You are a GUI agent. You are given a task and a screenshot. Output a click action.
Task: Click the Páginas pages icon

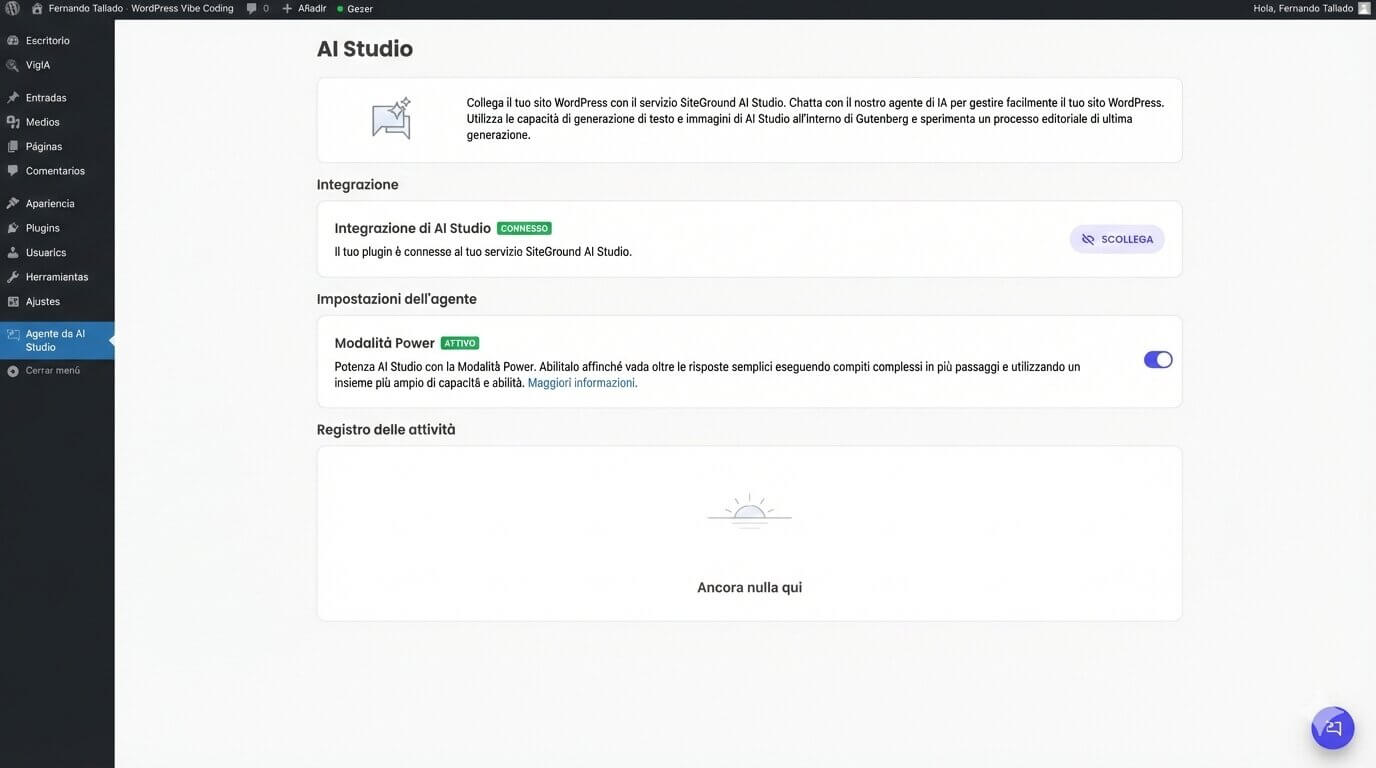click(x=14, y=145)
